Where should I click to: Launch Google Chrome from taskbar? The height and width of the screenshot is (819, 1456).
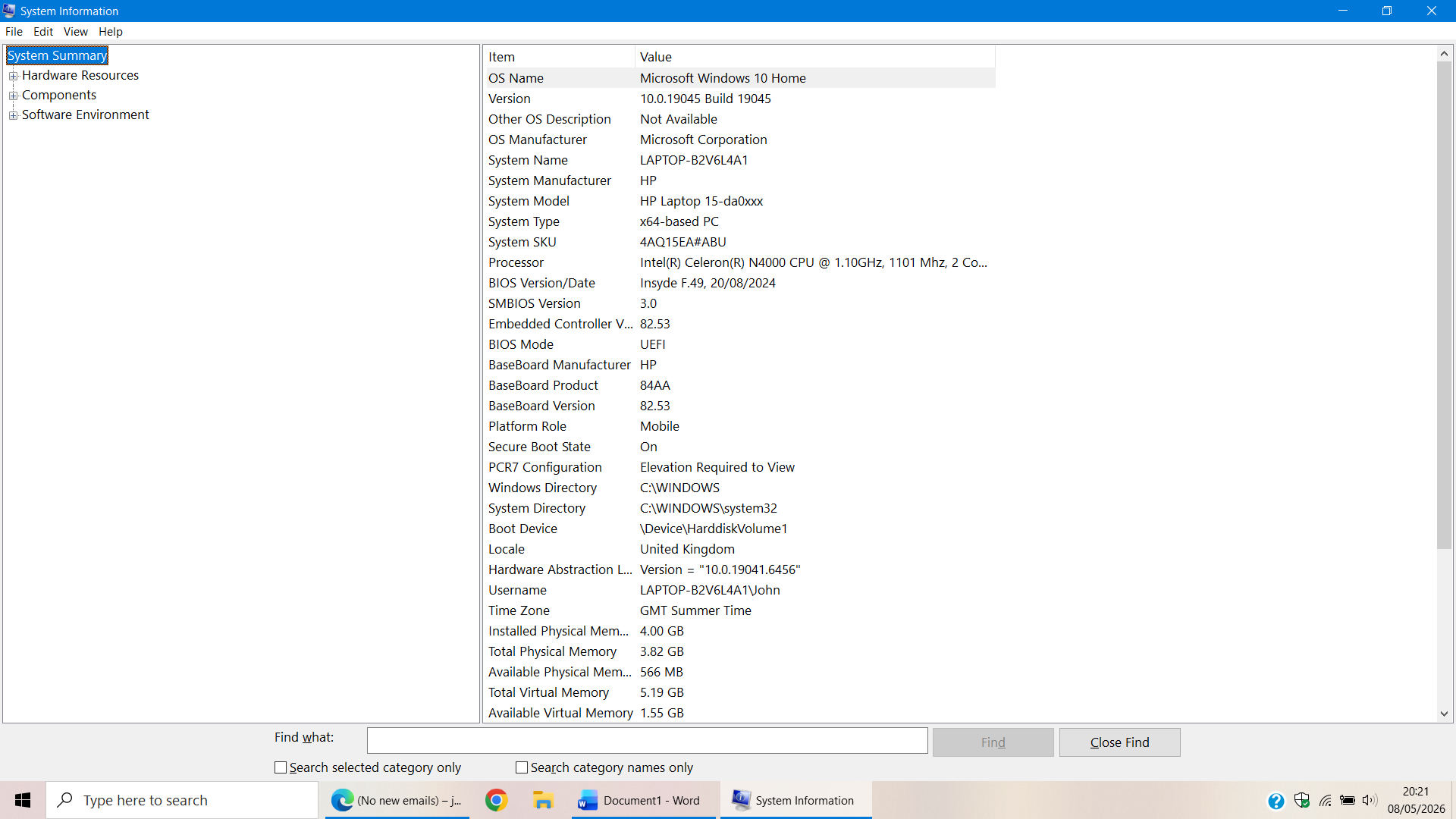(497, 800)
